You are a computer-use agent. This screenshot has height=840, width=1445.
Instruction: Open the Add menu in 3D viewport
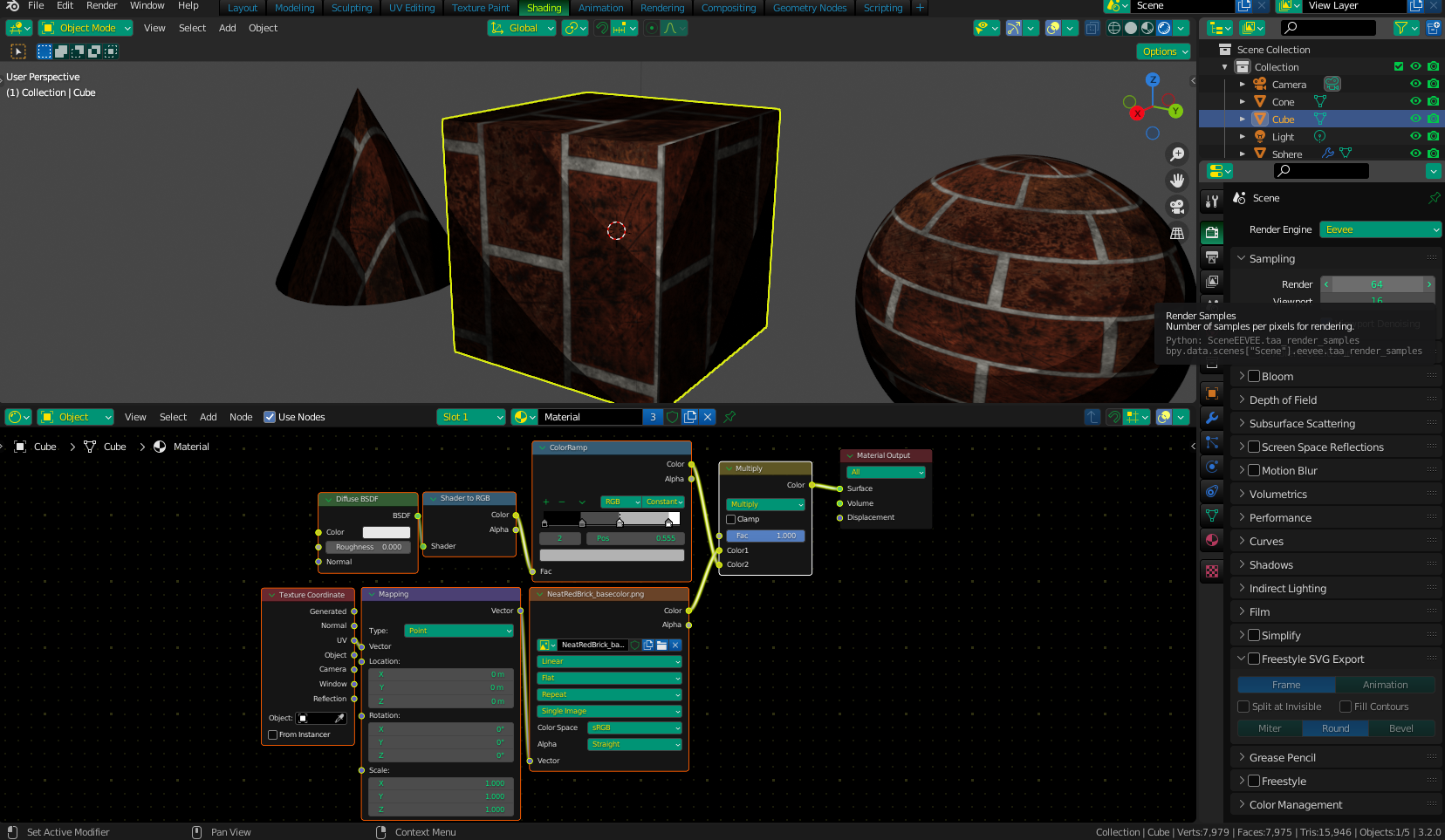[228, 28]
